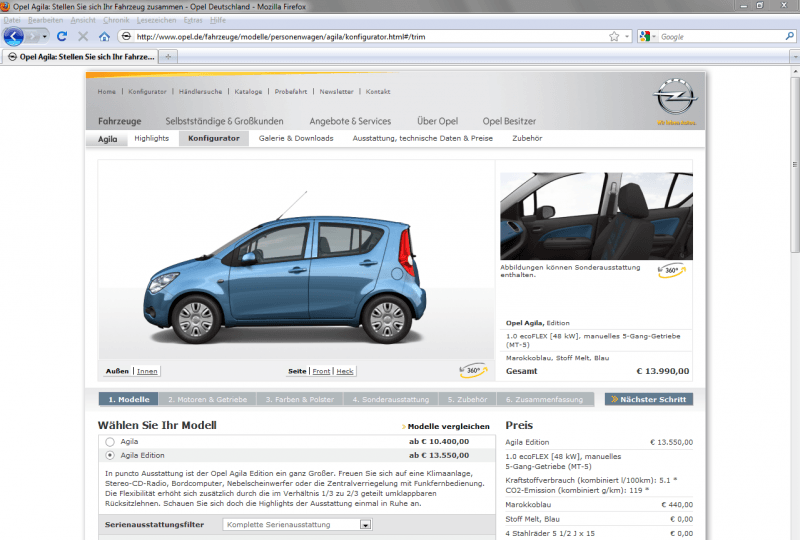This screenshot has height=540, width=800.
Task: Open Selbstständige & Großkunden main menu
Action: point(224,121)
